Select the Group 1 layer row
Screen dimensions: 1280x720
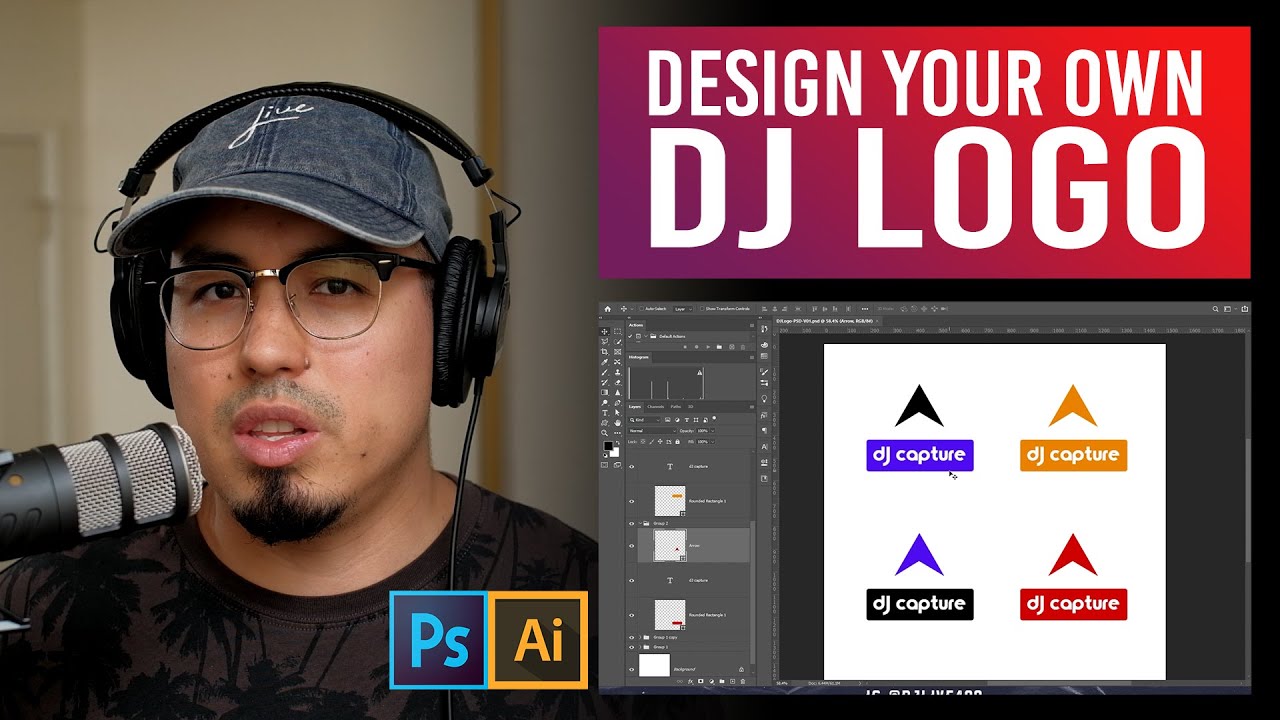(x=690, y=647)
